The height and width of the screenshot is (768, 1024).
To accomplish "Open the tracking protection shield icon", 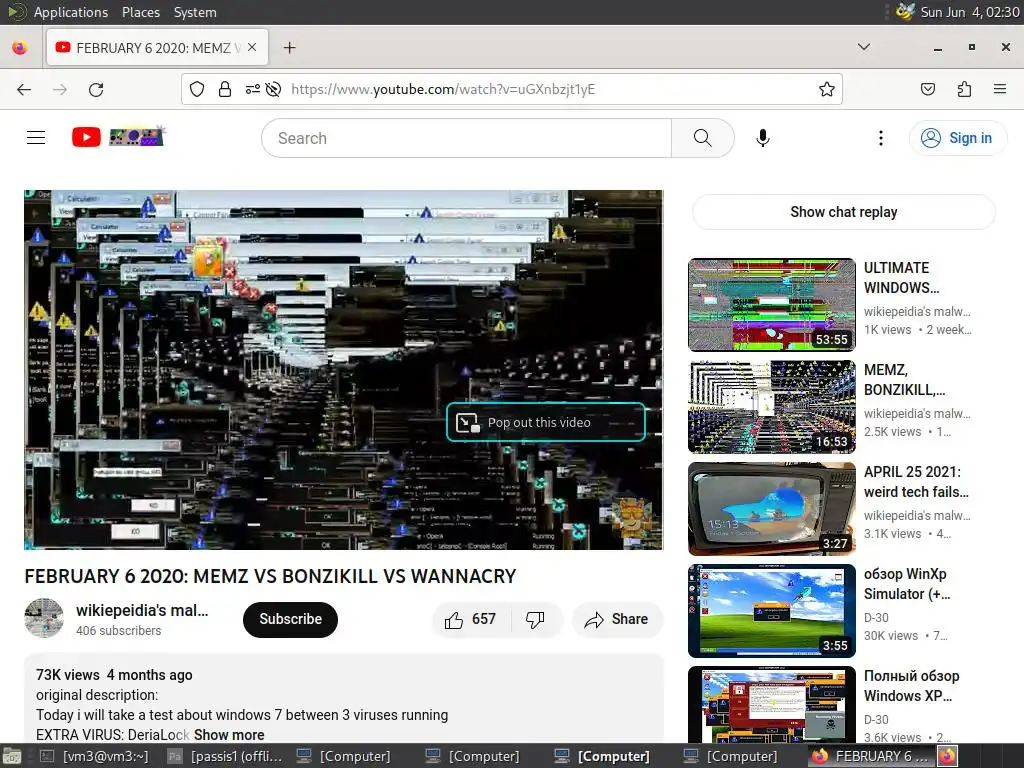I will 197,89.
